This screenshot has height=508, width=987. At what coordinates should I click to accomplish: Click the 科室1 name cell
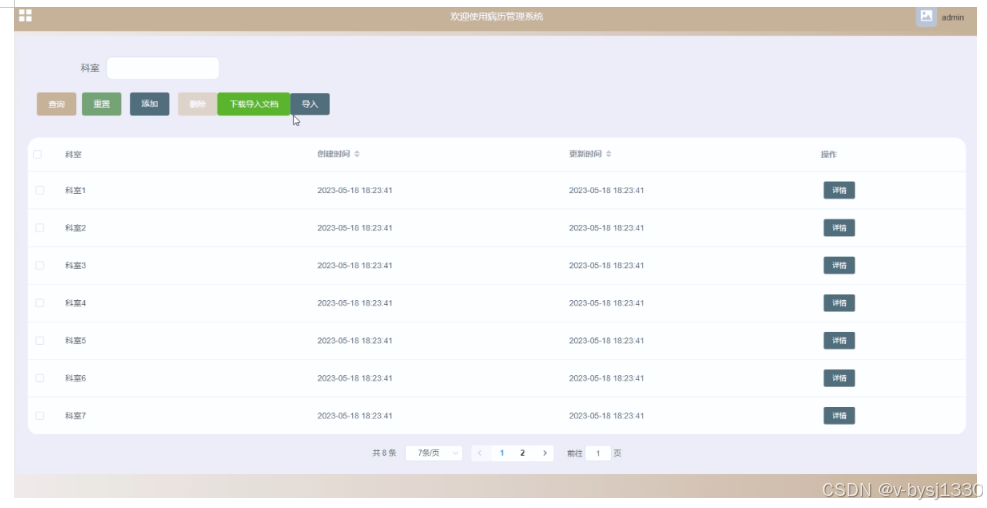pyautogui.click(x=75, y=190)
